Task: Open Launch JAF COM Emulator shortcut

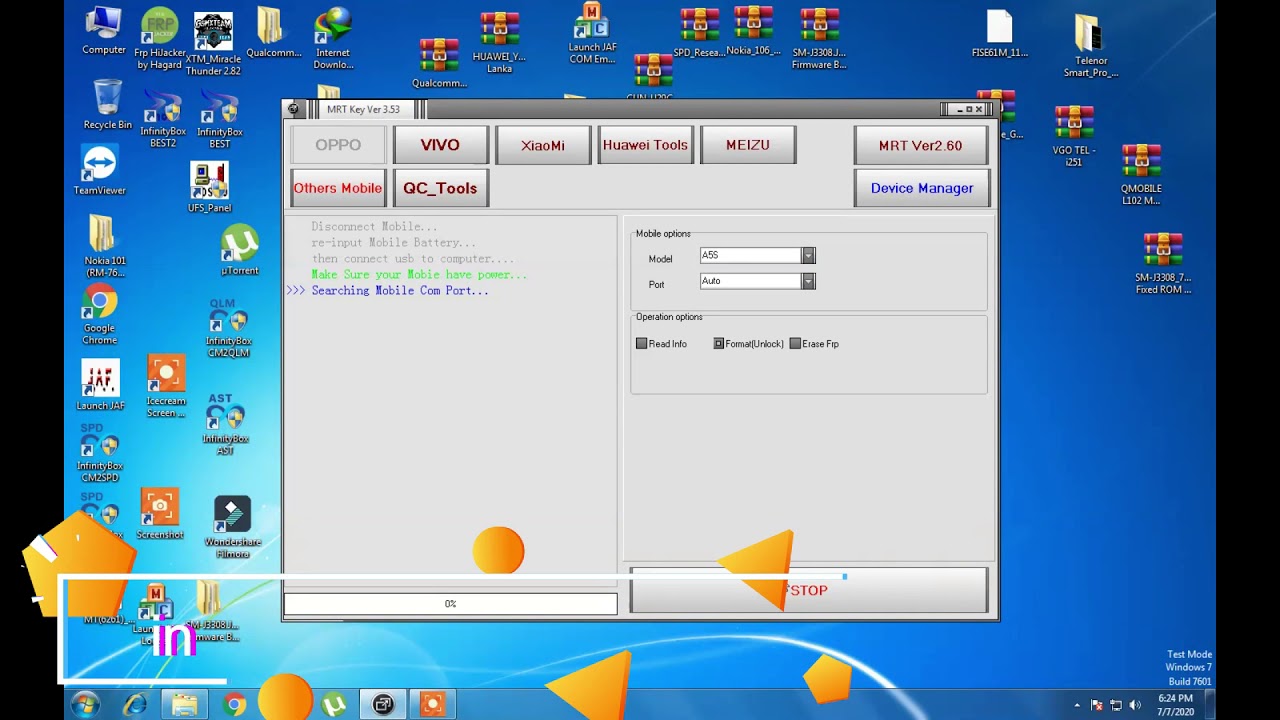Action: tap(592, 34)
